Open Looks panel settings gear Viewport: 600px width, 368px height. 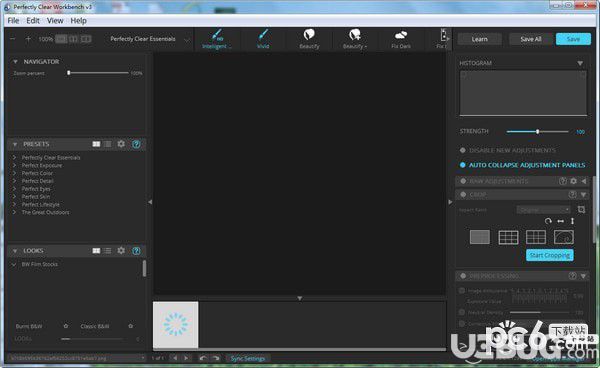point(121,251)
